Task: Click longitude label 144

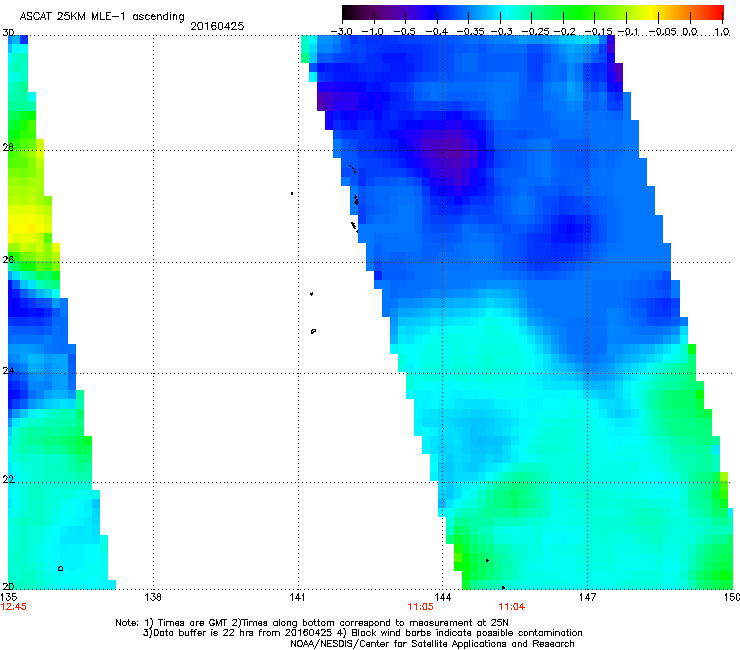Action: click(x=443, y=597)
